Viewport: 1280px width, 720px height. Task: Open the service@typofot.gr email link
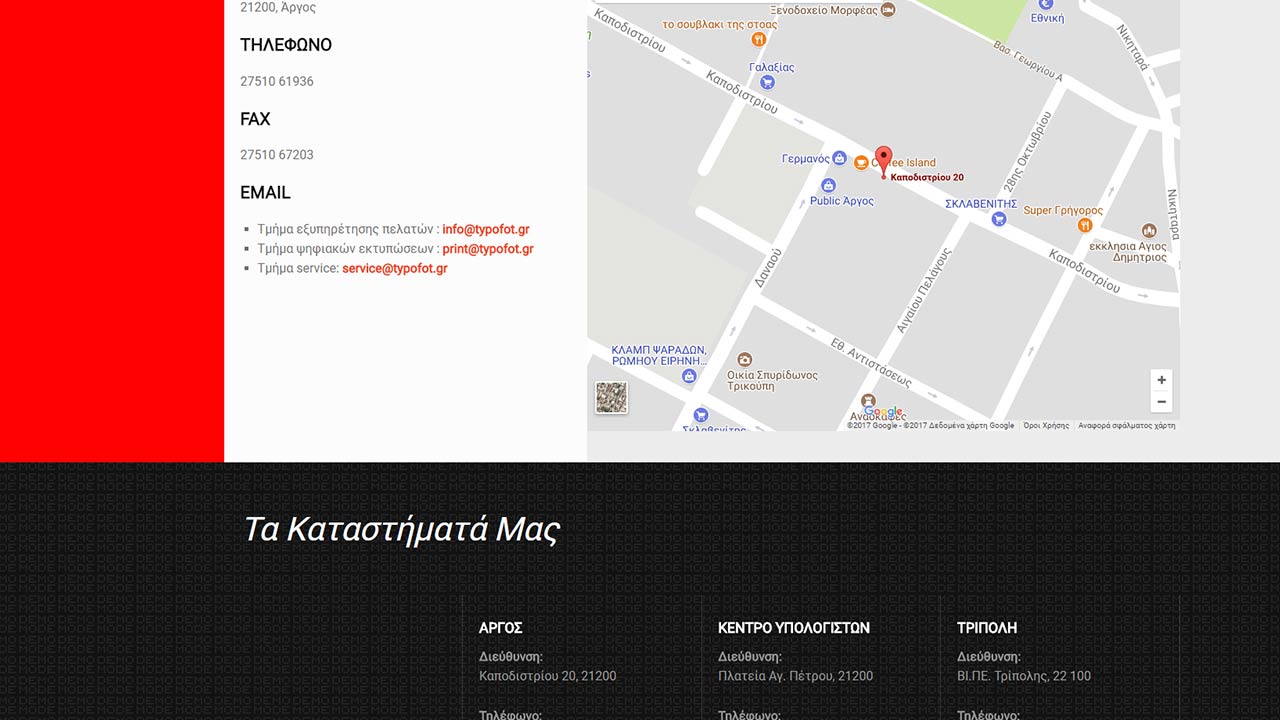tap(394, 268)
